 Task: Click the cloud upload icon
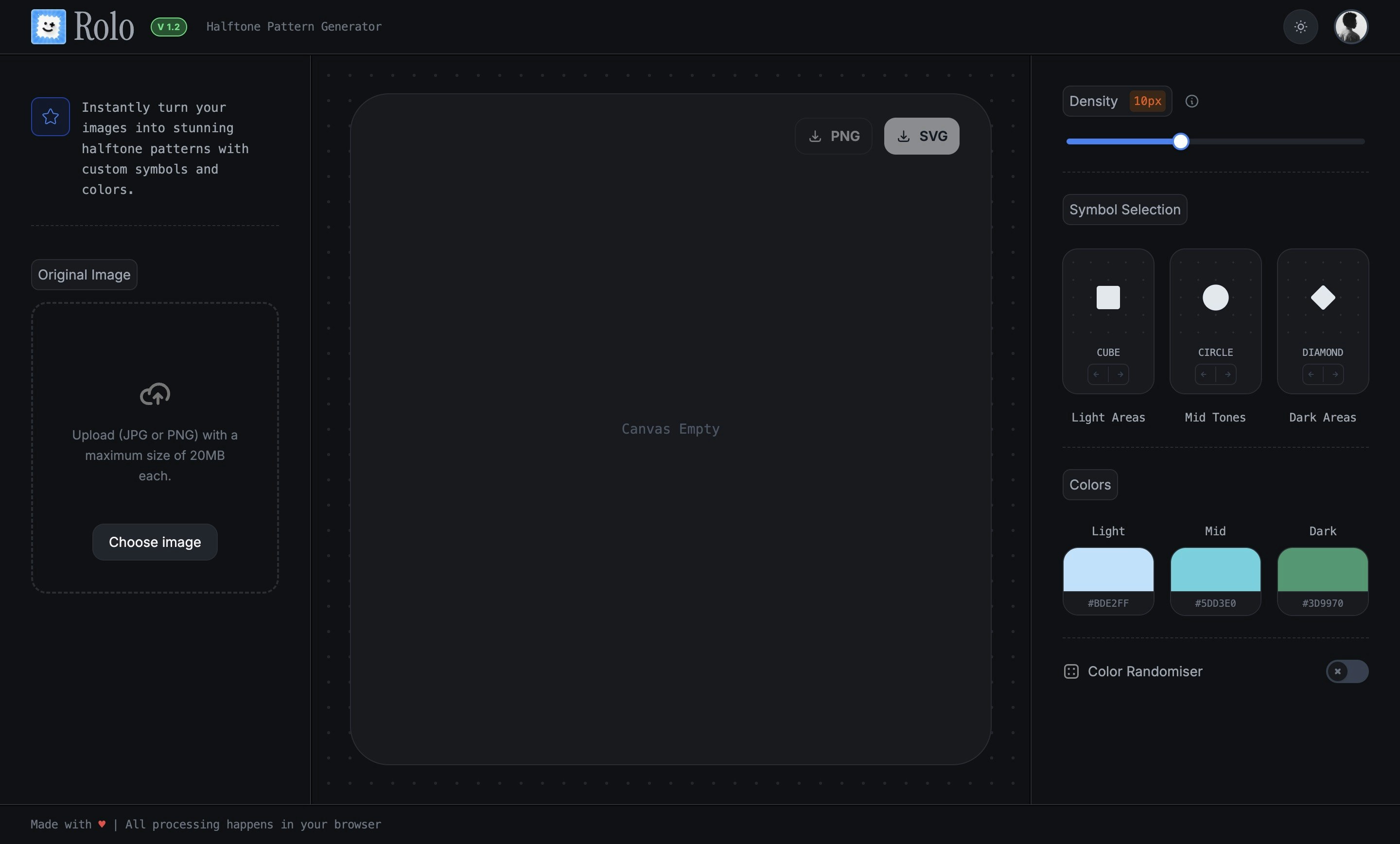coord(154,394)
